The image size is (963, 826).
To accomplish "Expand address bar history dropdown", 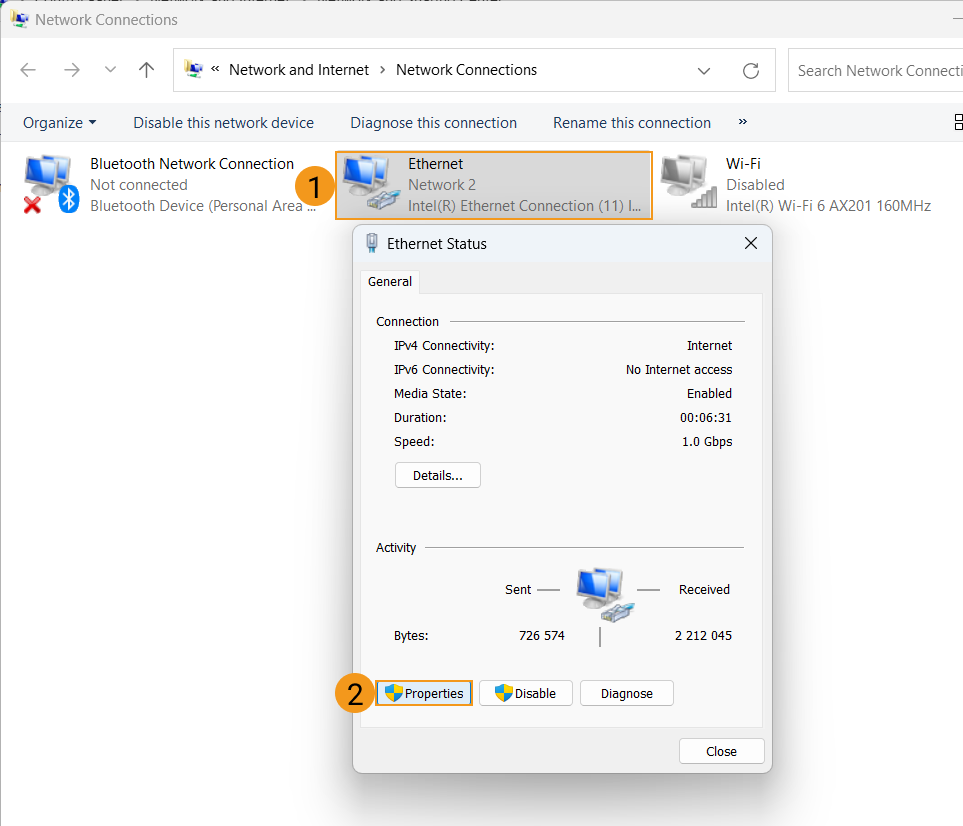I will tap(704, 71).
